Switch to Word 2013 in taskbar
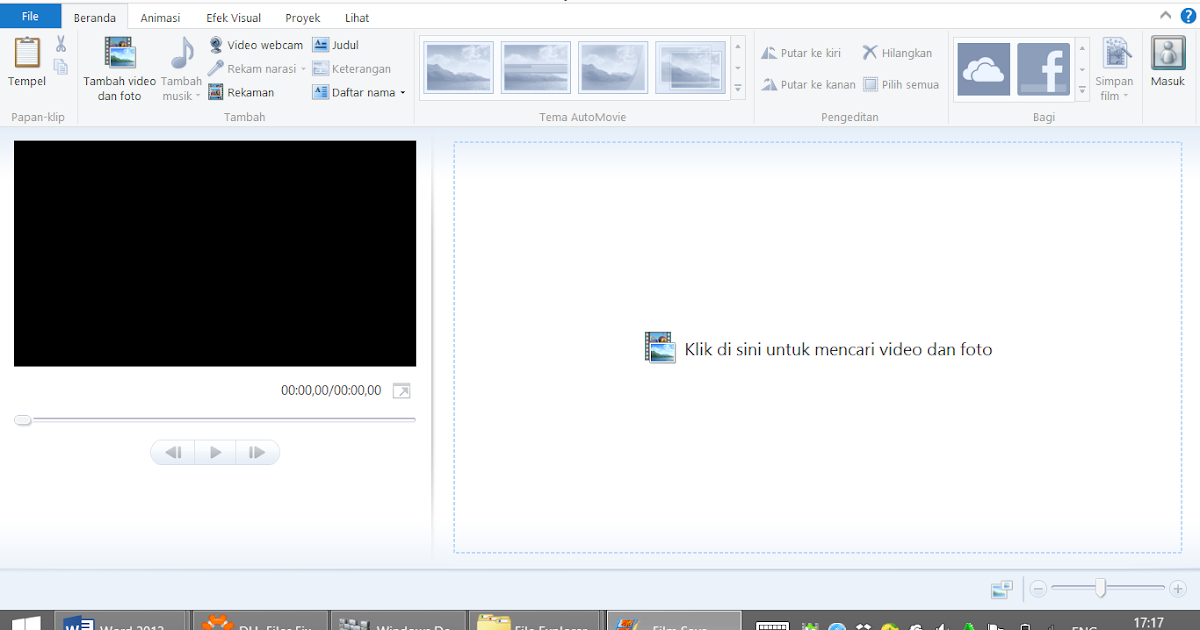This screenshot has width=1200, height=630. pyautogui.click(x=120, y=622)
